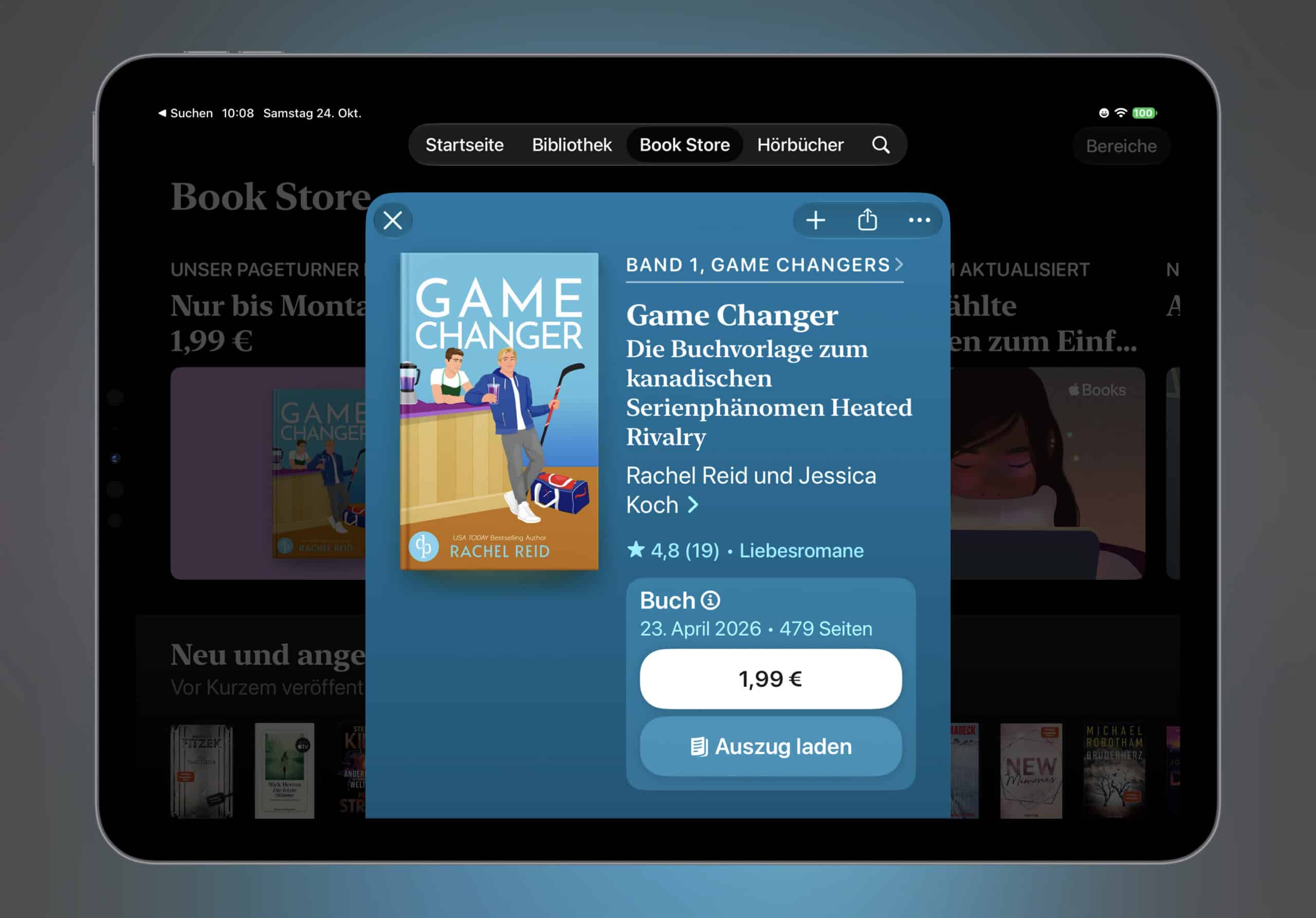The image size is (1316, 918).
Task: Tap the info icon next to Buch
Action: point(711,600)
